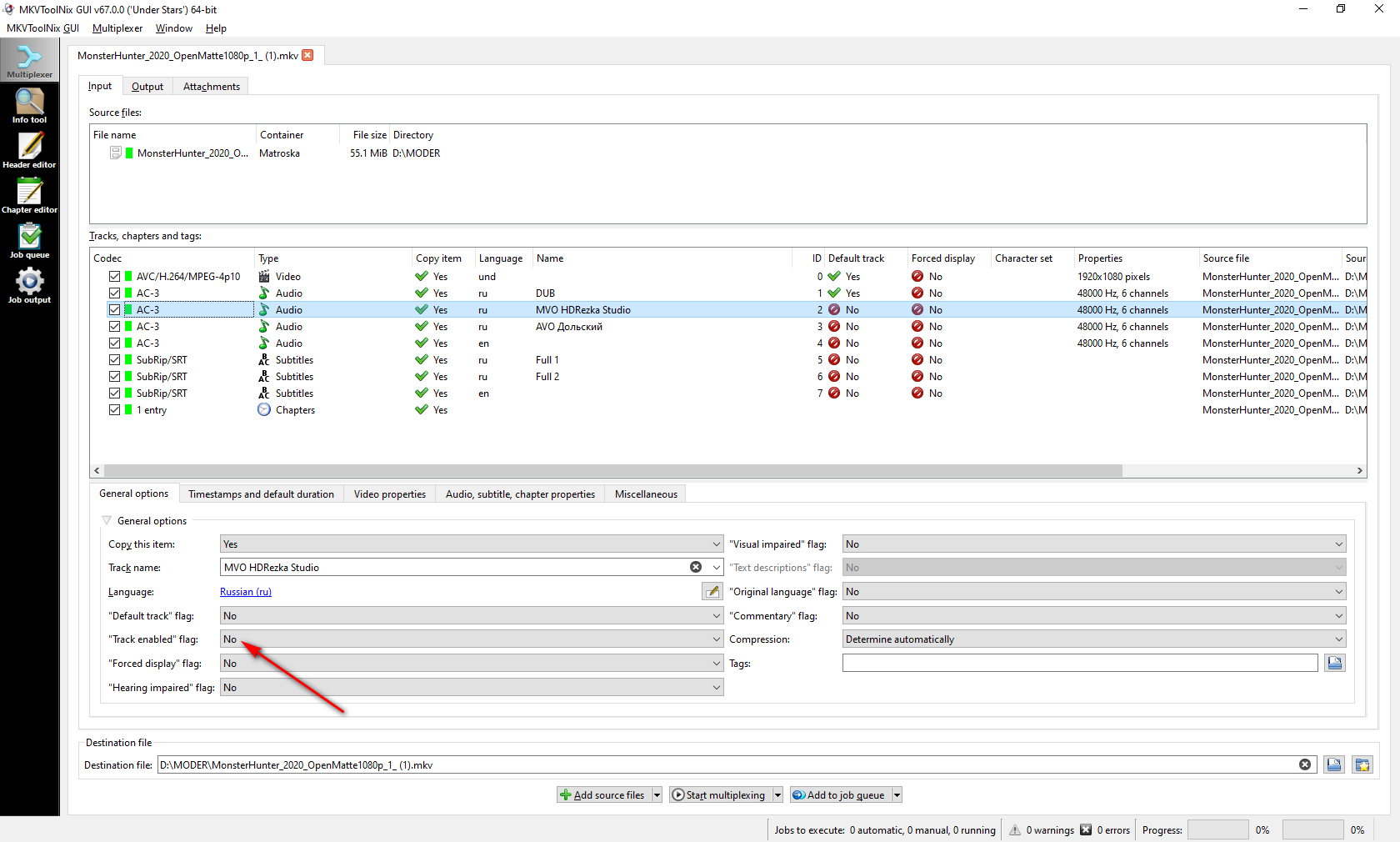
Task: Click the language edit pencil icon
Action: pos(712,591)
